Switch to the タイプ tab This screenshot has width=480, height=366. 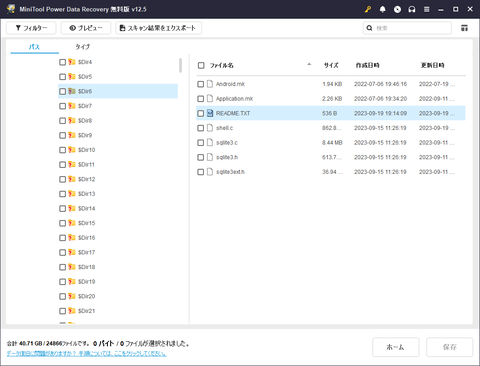[x=82, y=47]
